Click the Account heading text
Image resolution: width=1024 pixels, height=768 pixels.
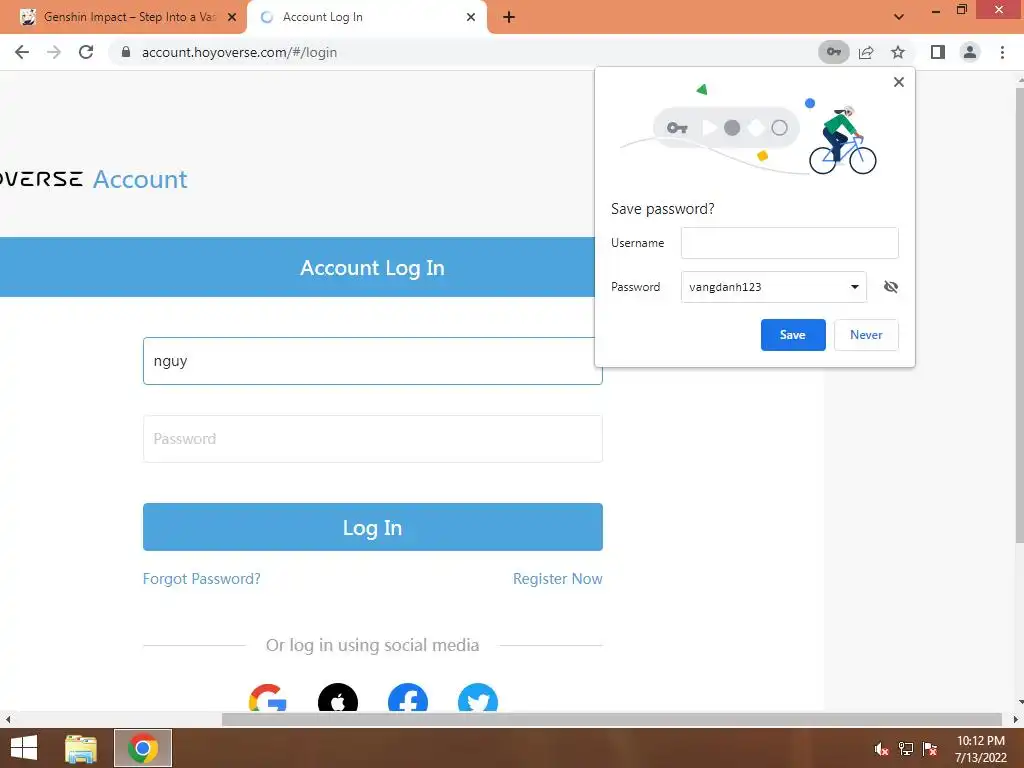tap(140, 180)
